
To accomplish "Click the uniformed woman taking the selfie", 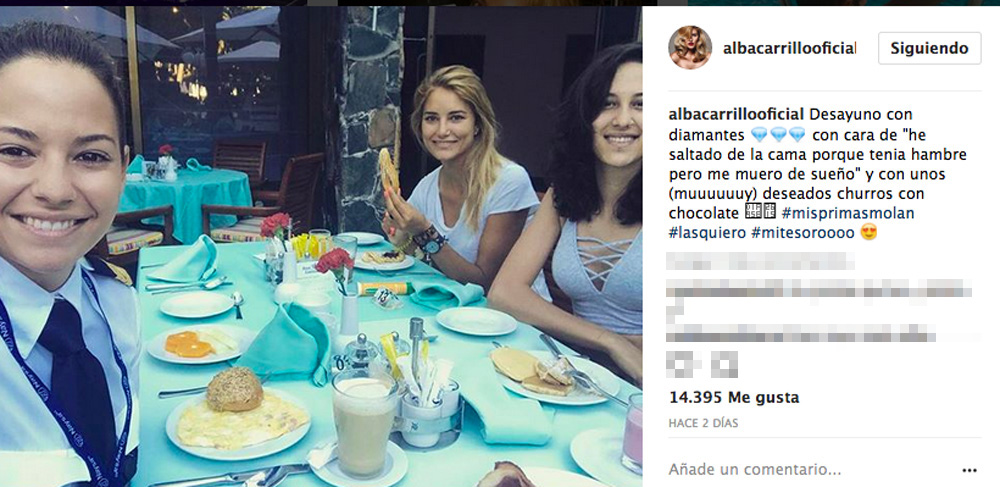I will pyautogui.click(x=67, y=255).
